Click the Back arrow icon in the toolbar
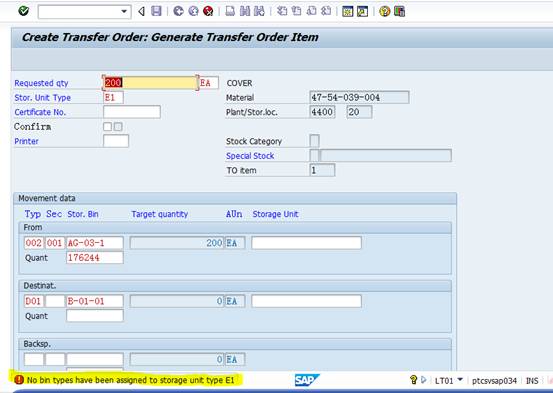 (178, 11)
